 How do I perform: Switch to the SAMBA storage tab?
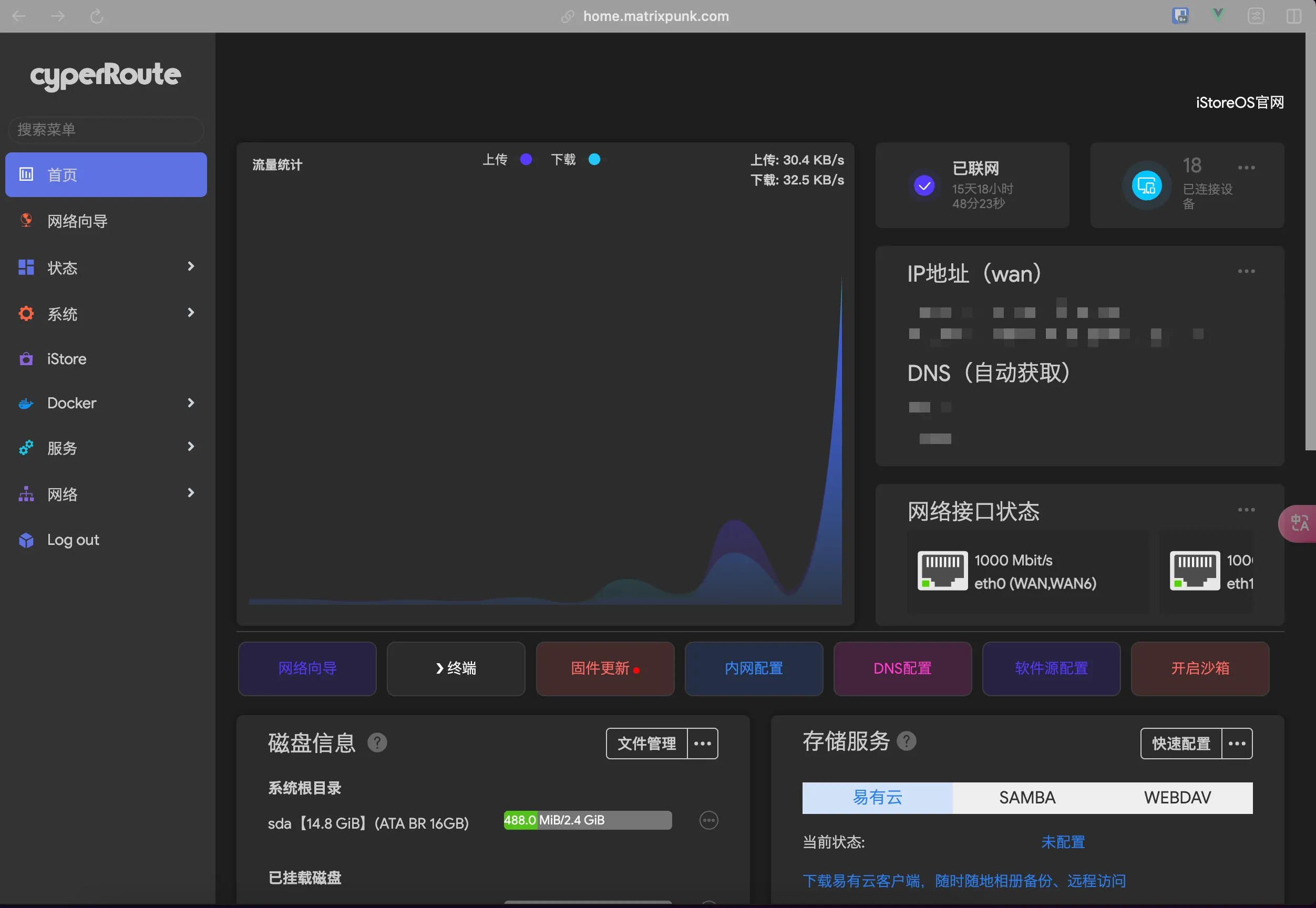(1027, 798)
